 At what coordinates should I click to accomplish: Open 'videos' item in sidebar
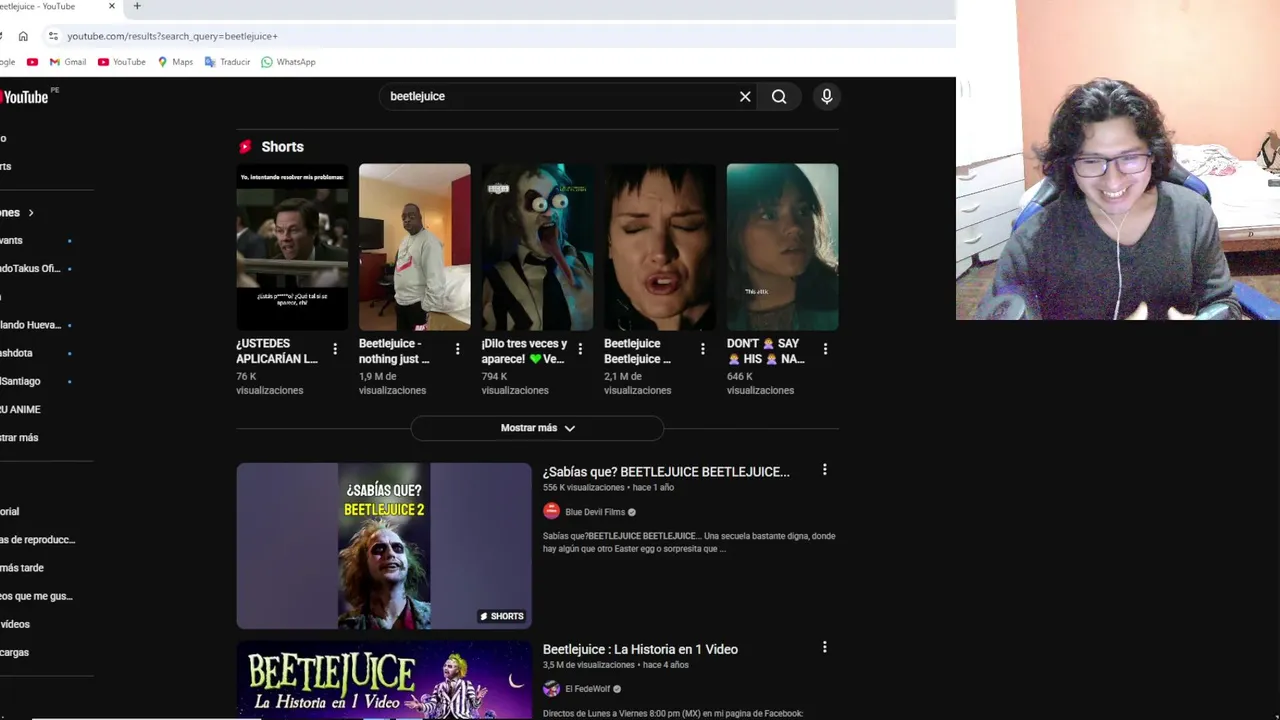point(15,624)
